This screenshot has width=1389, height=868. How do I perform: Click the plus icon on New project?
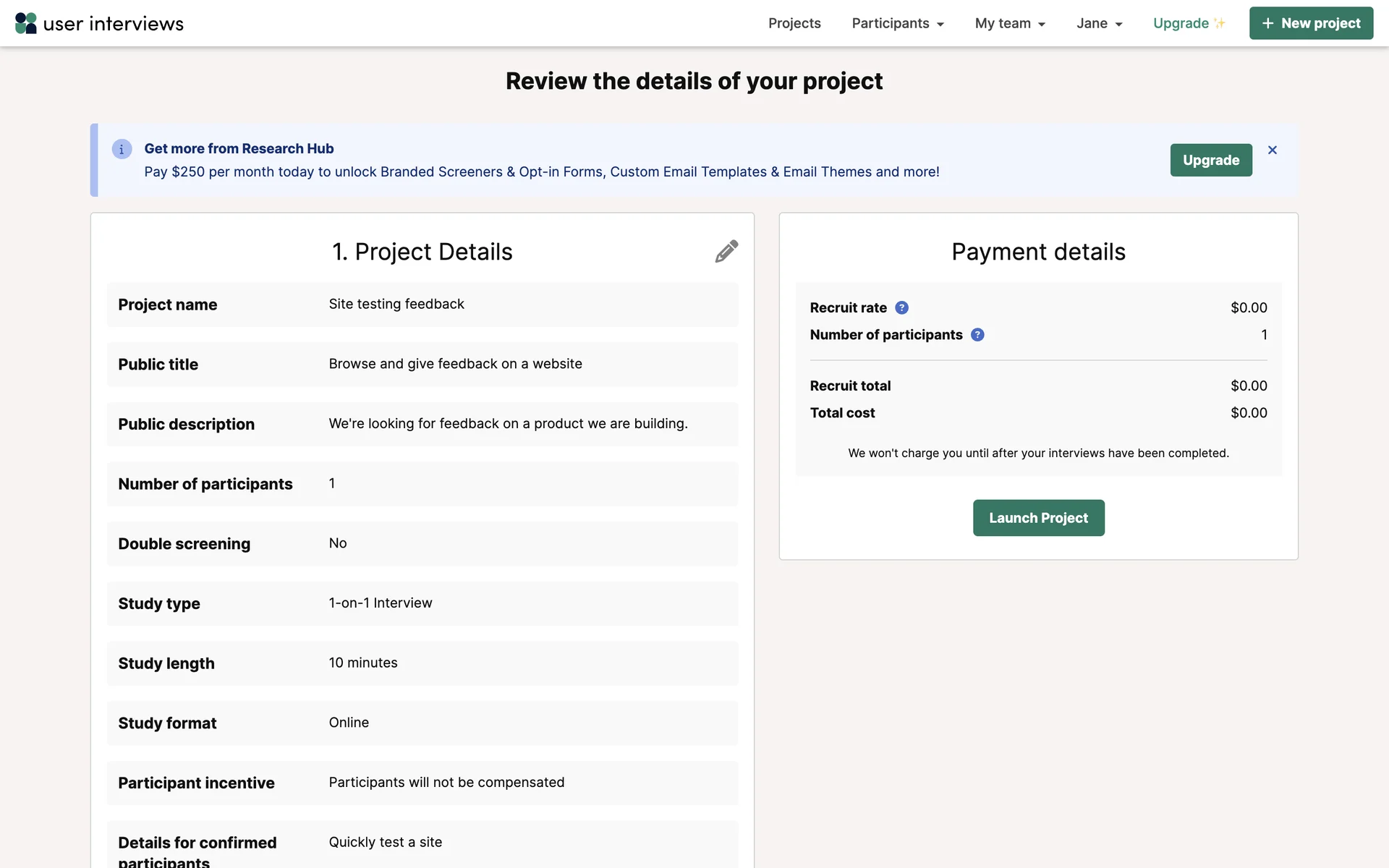(1267, 23)
